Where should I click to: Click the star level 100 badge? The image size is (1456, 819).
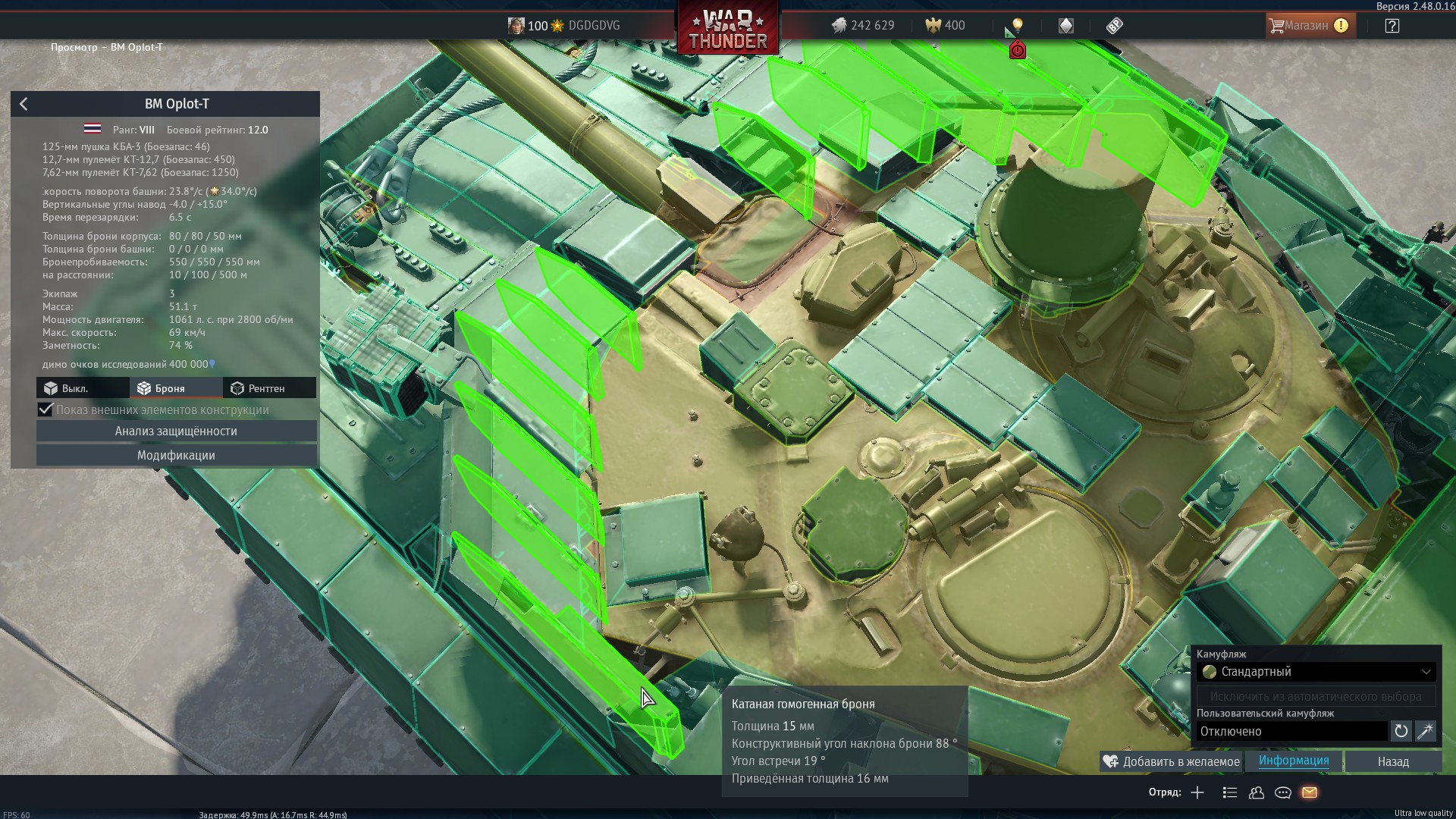546,25
